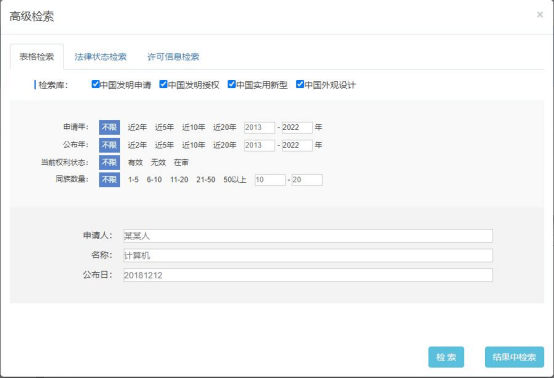Choose 11-20 family count

(179, 180)
